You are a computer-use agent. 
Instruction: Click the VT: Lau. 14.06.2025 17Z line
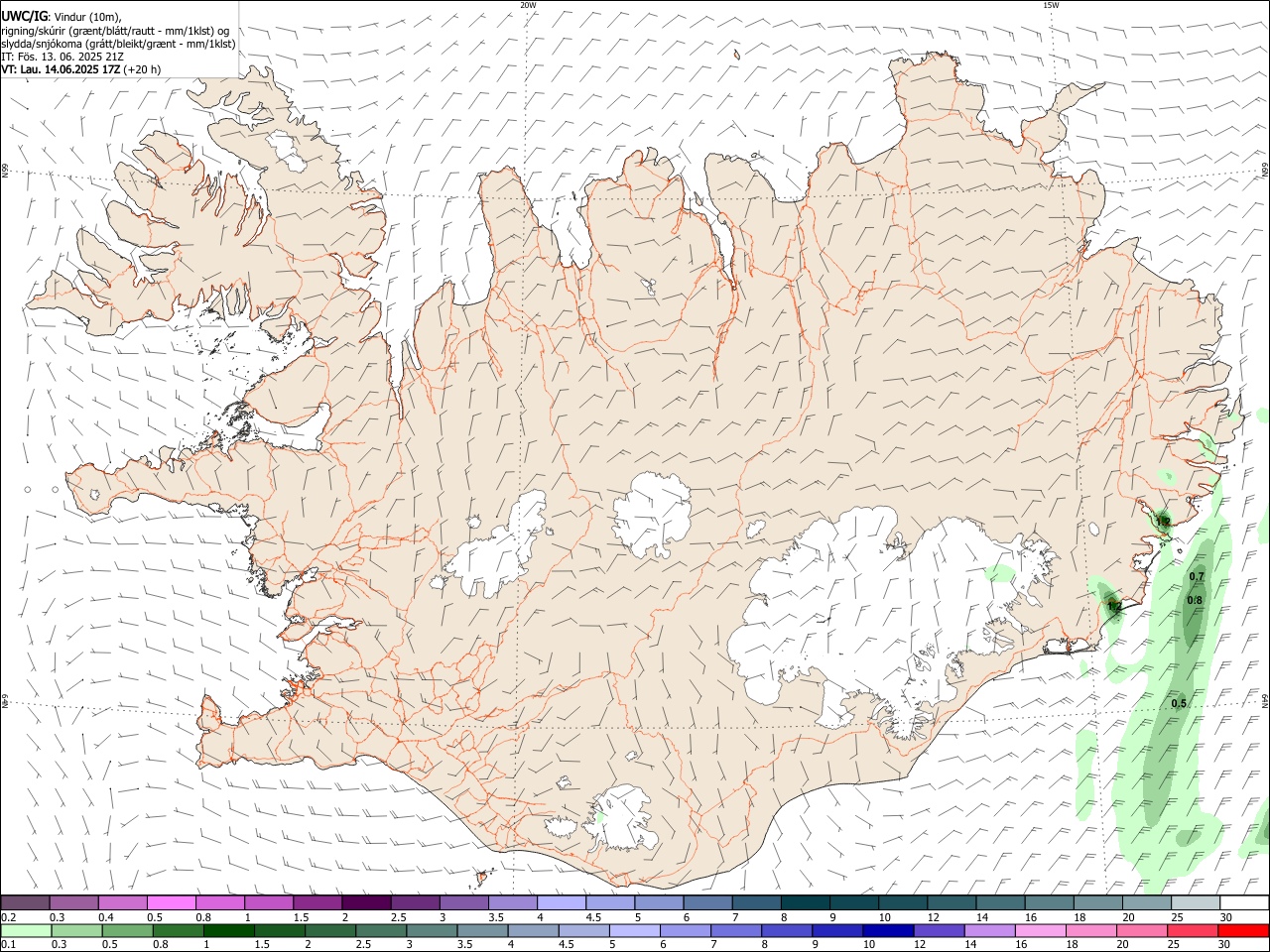point(80,69)
